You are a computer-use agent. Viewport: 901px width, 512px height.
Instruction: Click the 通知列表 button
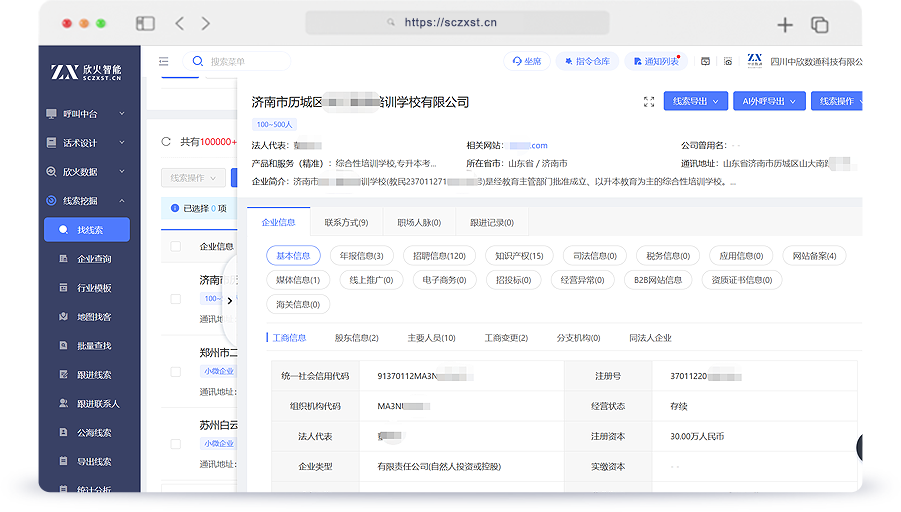coord(656,61)
